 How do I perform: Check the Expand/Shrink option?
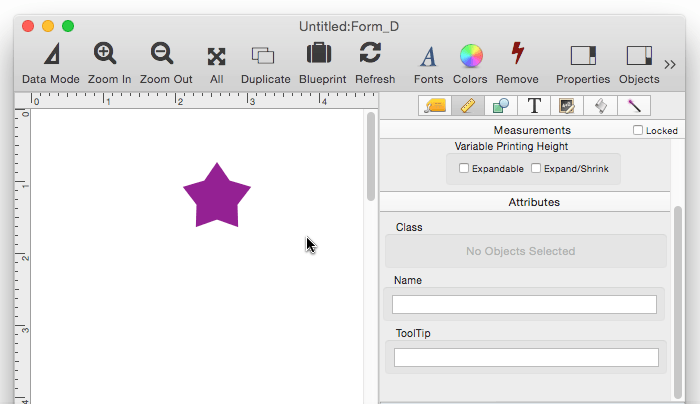tap(536, 168)
